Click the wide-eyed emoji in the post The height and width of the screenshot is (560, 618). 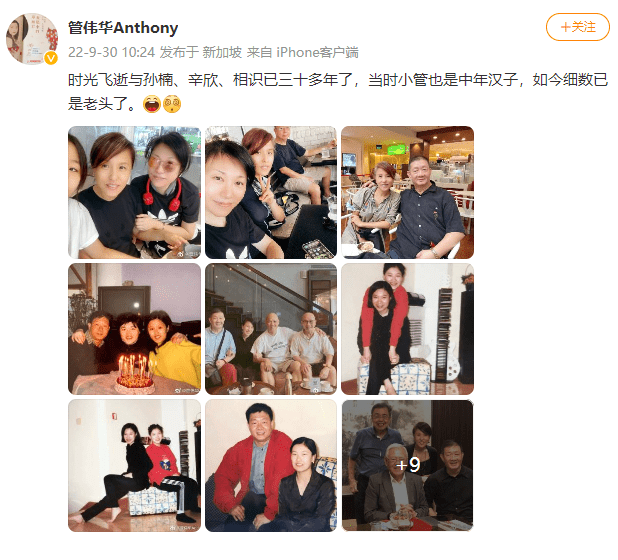pos(171,104)
